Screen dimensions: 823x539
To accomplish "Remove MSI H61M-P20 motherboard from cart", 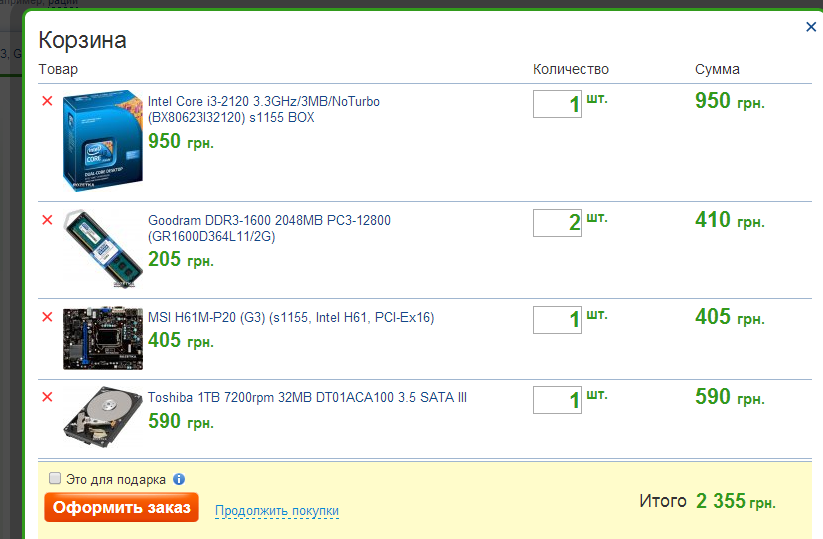I will coord(47,316).
